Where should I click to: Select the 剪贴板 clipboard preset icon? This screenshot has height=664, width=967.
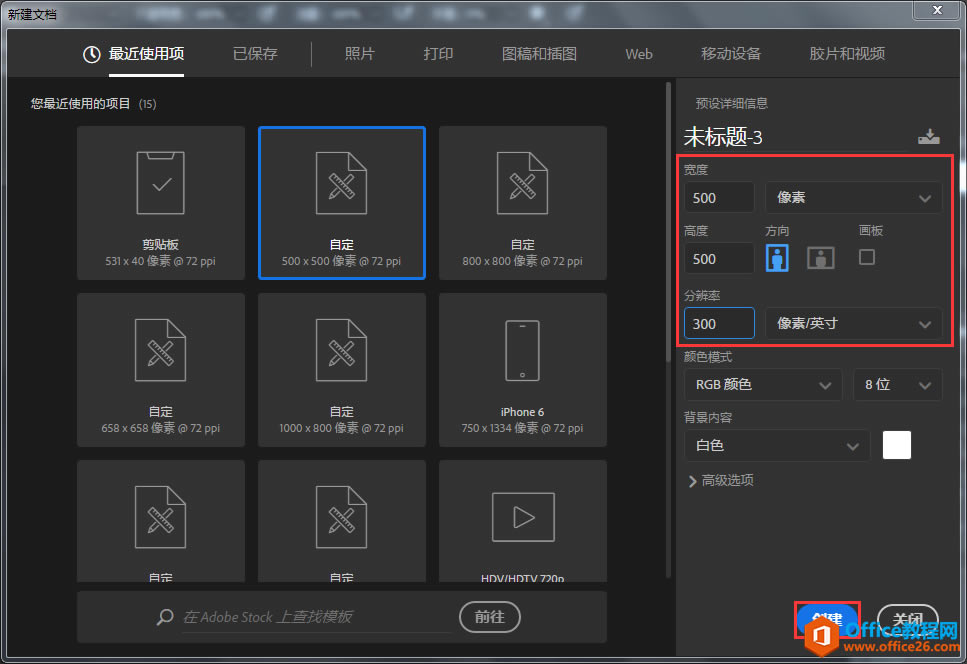pos(160,183)
